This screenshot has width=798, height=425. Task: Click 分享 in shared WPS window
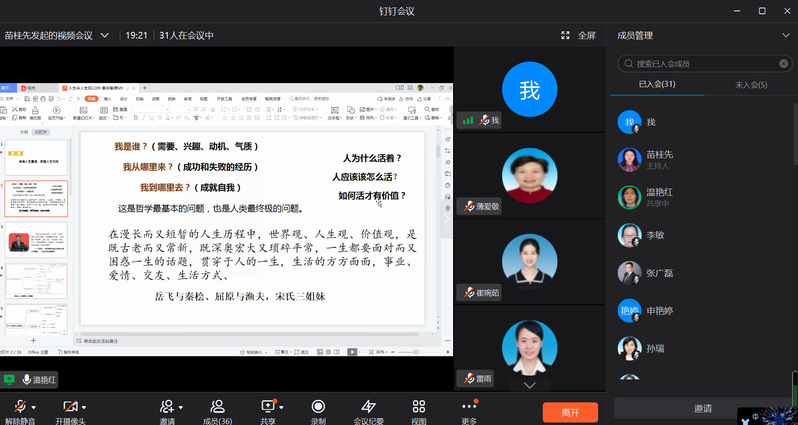[x=424, y=99]
